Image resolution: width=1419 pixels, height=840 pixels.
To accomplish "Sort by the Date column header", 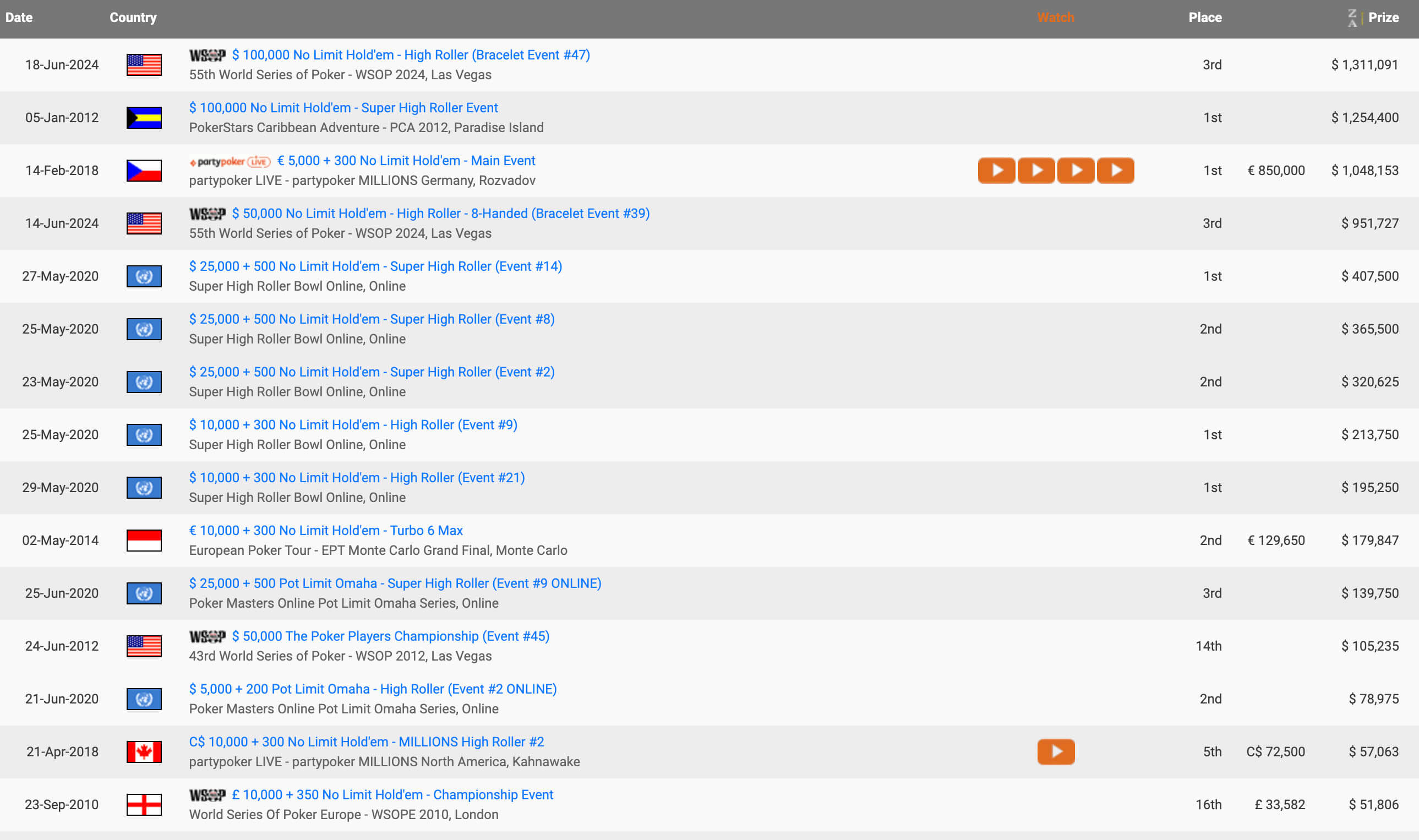I will pyautogui.click(x=19, y=18).
